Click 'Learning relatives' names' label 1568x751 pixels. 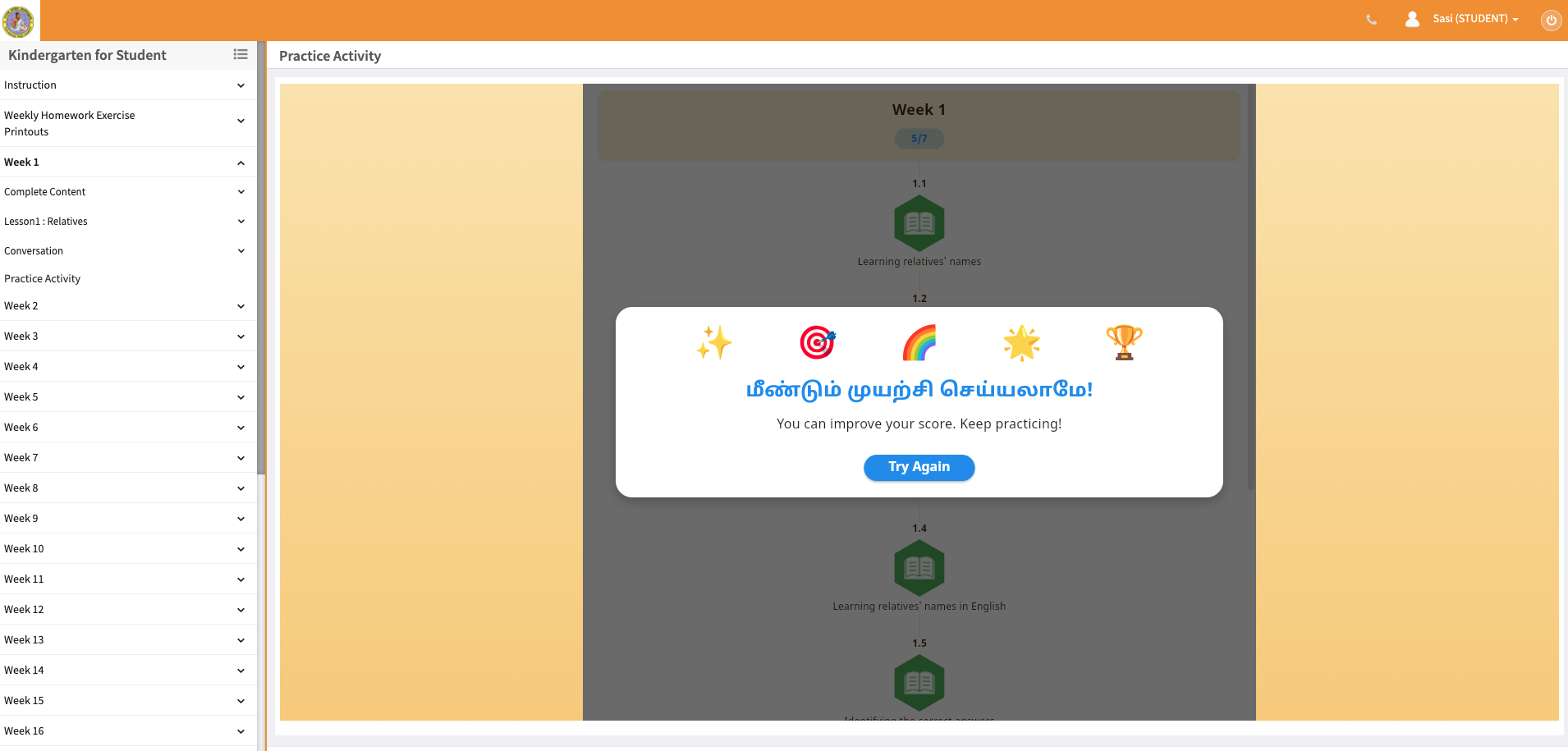[919, 262]
